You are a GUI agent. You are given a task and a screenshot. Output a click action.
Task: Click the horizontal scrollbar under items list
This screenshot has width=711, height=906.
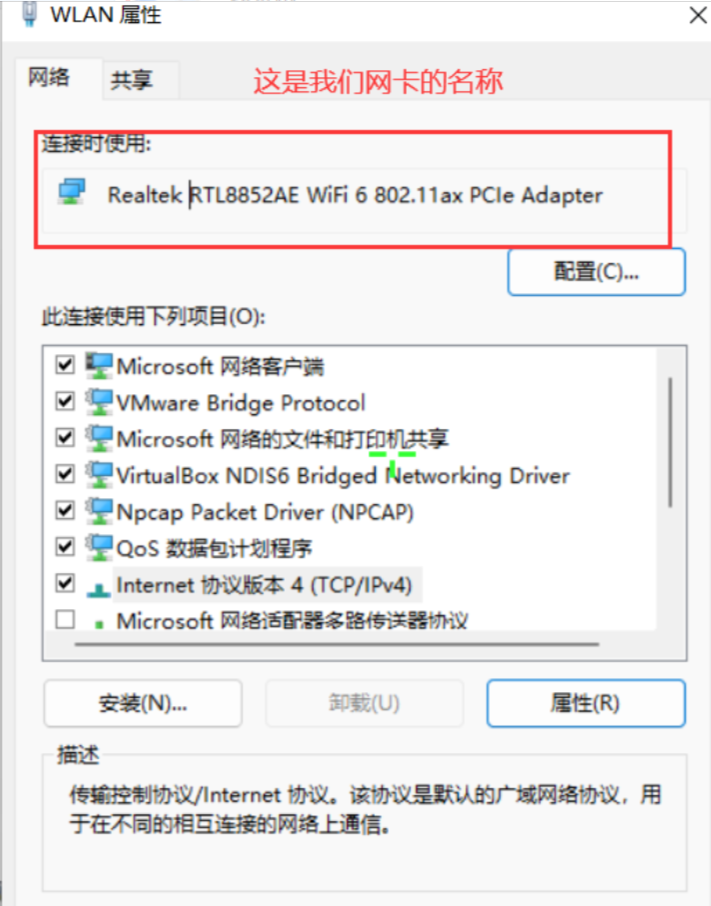coord(337,644)
